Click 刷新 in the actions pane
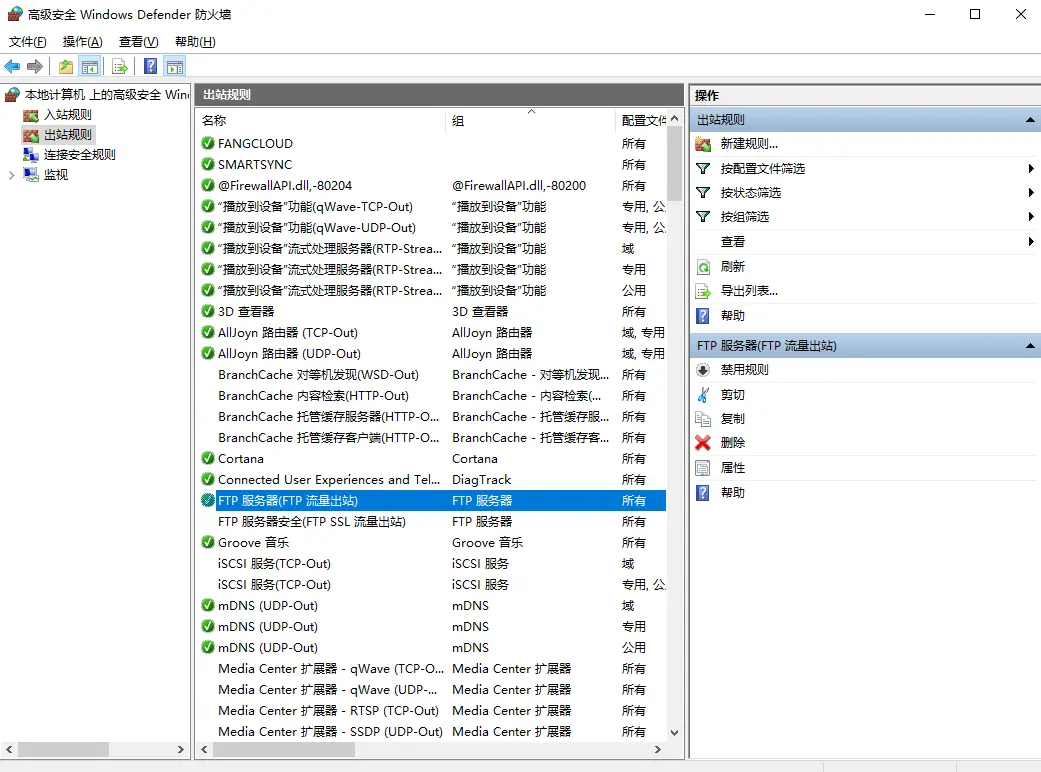Screen dimensions: 1041x772 pos(732,267)
